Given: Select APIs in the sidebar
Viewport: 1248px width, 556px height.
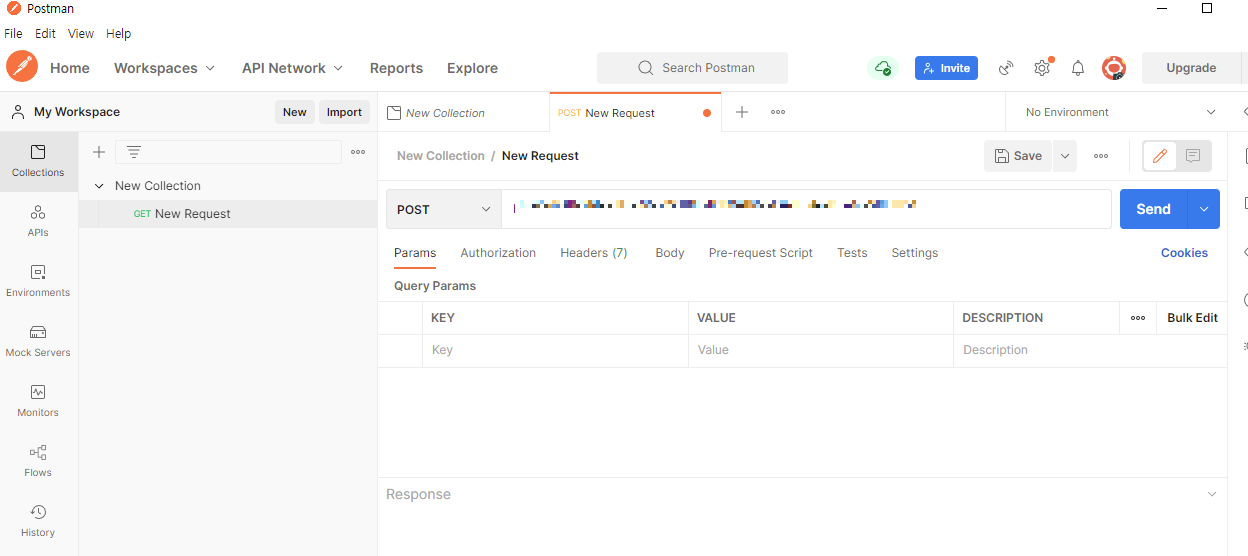Looking at the screenshot, I should click(38, 221).
